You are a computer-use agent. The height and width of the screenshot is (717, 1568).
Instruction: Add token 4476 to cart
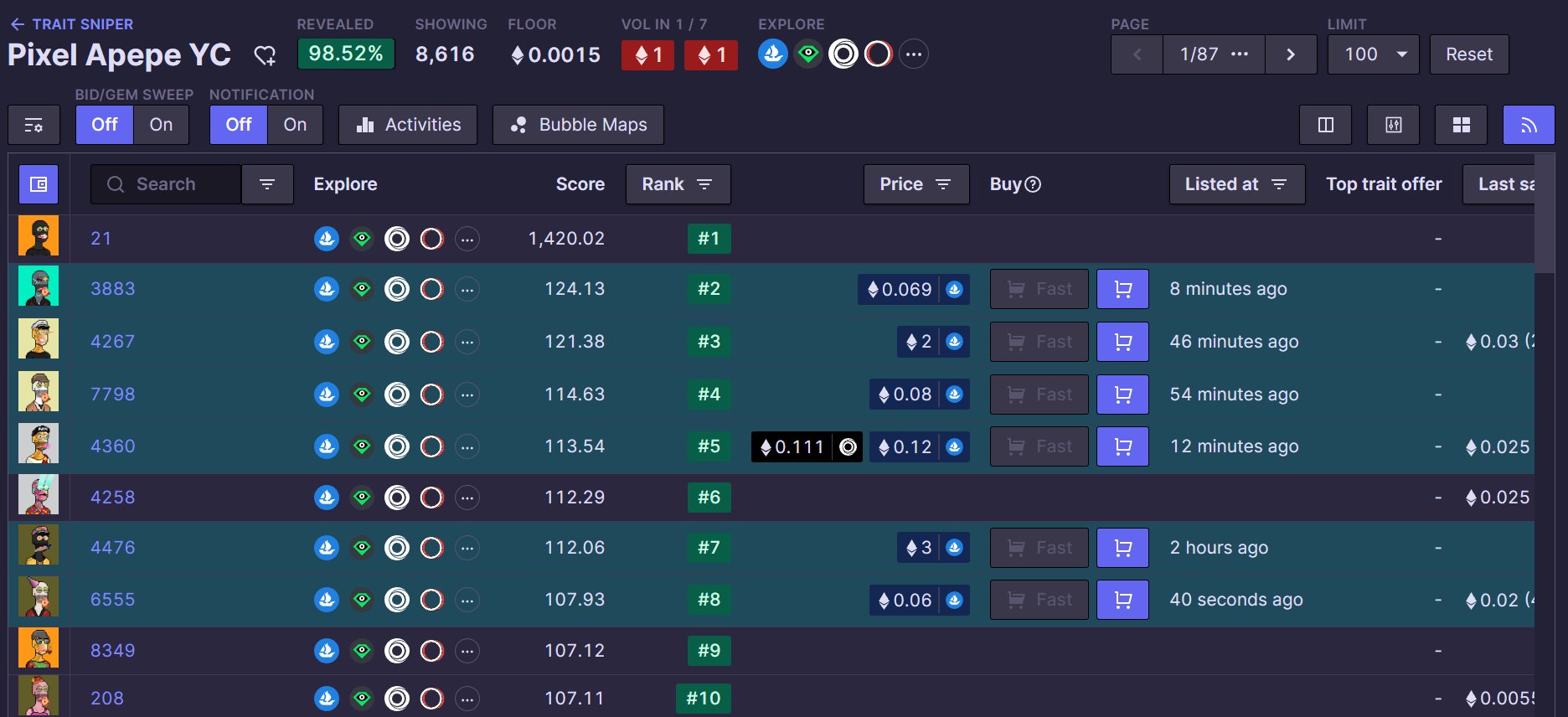click(x=1122, y=548)
